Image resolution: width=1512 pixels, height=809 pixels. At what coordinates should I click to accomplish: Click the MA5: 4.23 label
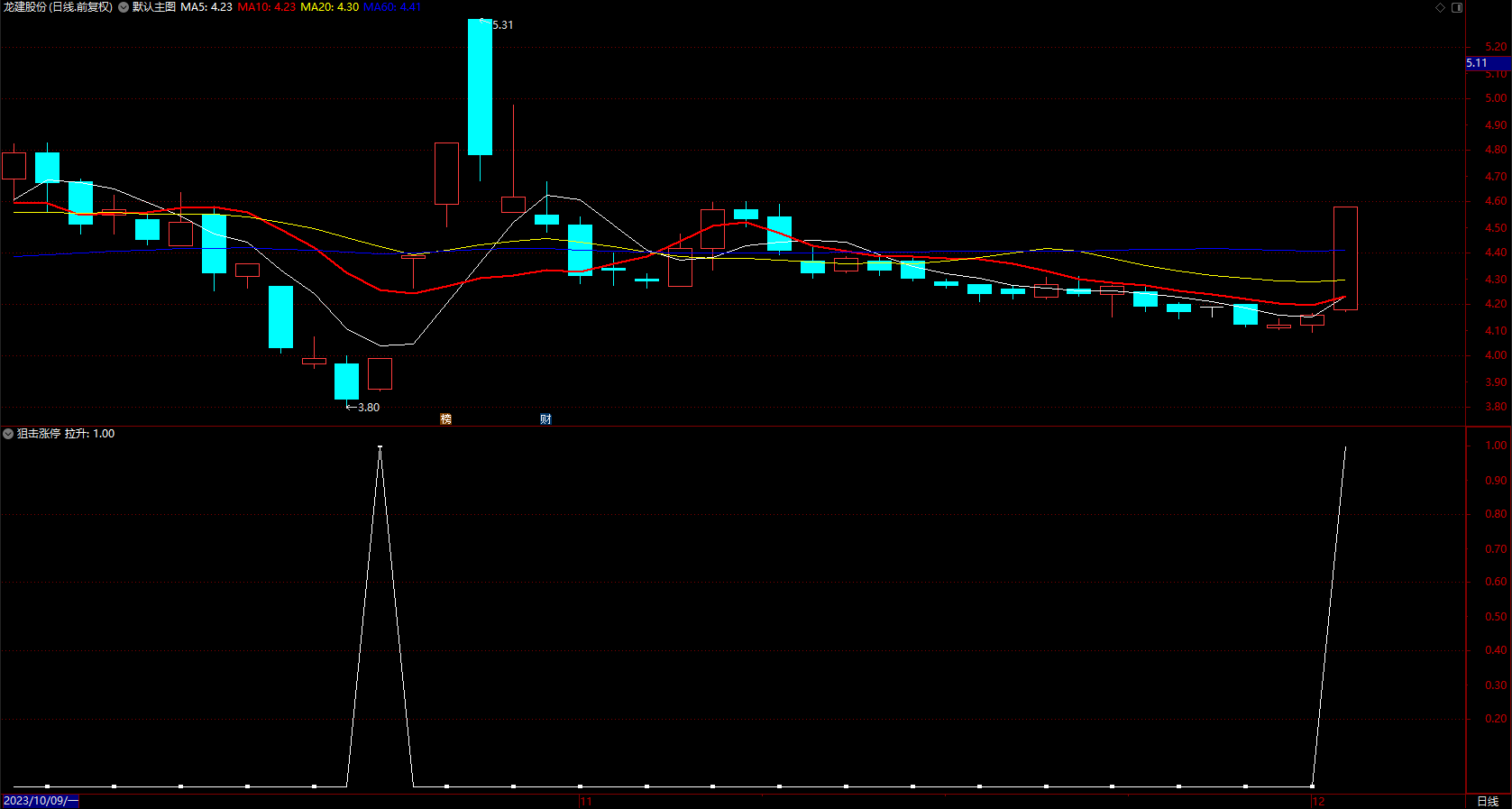click(206, 7)
